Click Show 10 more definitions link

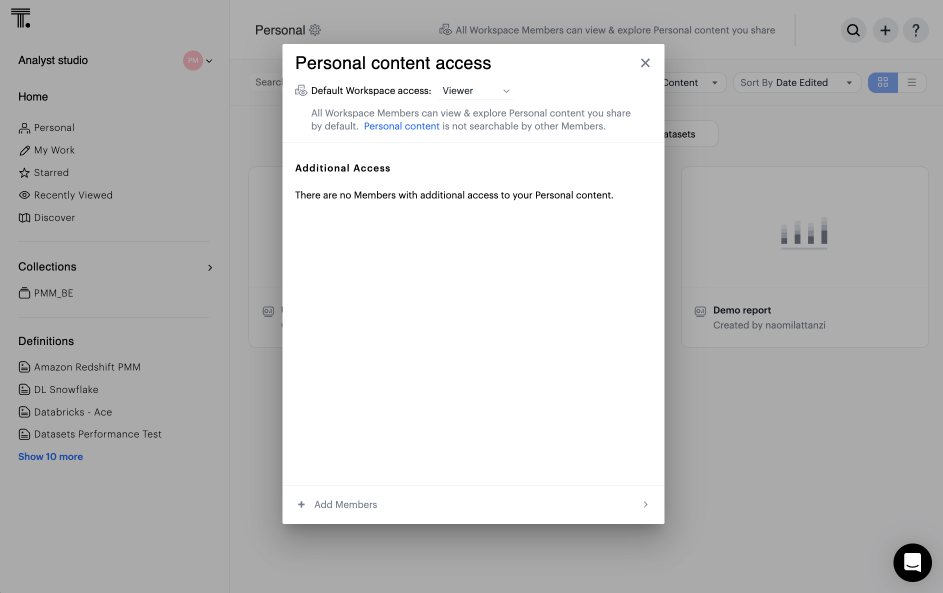pos(50,457)
